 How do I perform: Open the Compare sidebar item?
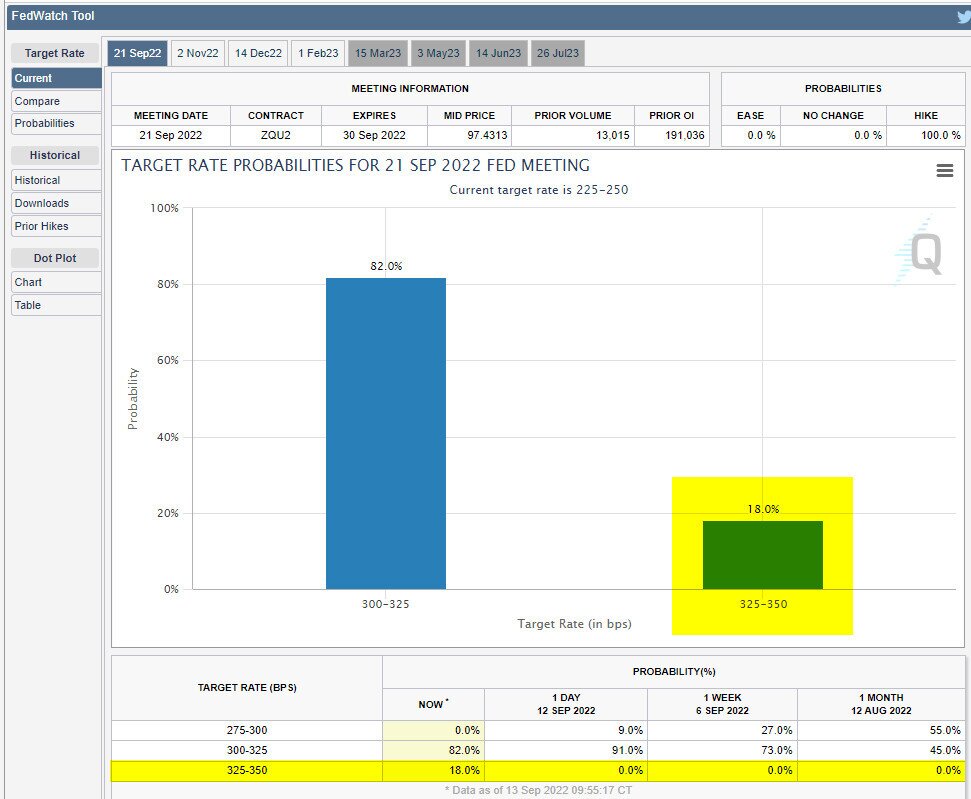56,101
